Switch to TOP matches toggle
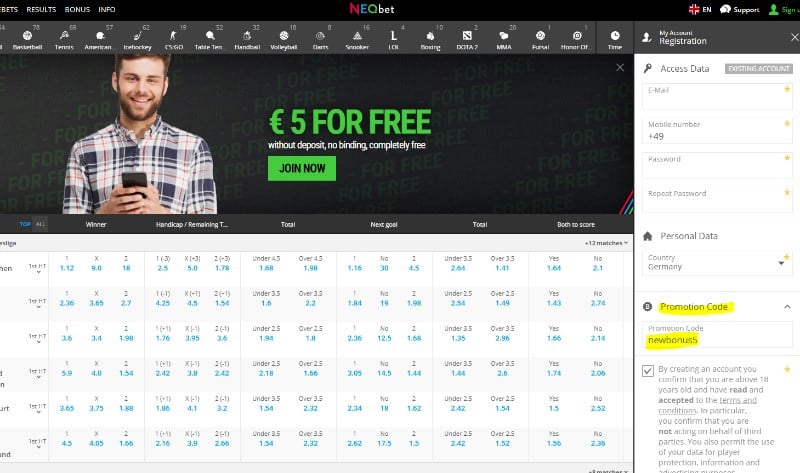 coord(25,224)
